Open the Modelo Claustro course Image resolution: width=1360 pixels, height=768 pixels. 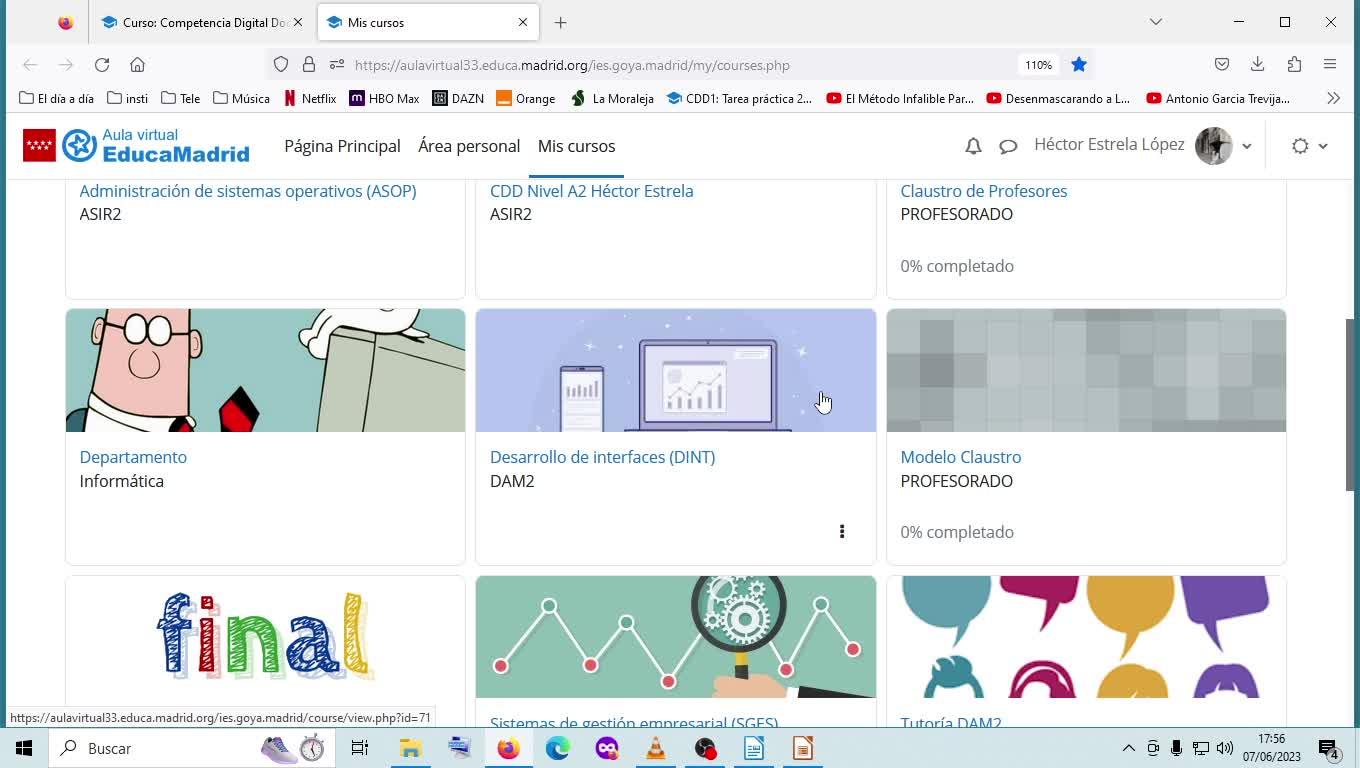961,457
